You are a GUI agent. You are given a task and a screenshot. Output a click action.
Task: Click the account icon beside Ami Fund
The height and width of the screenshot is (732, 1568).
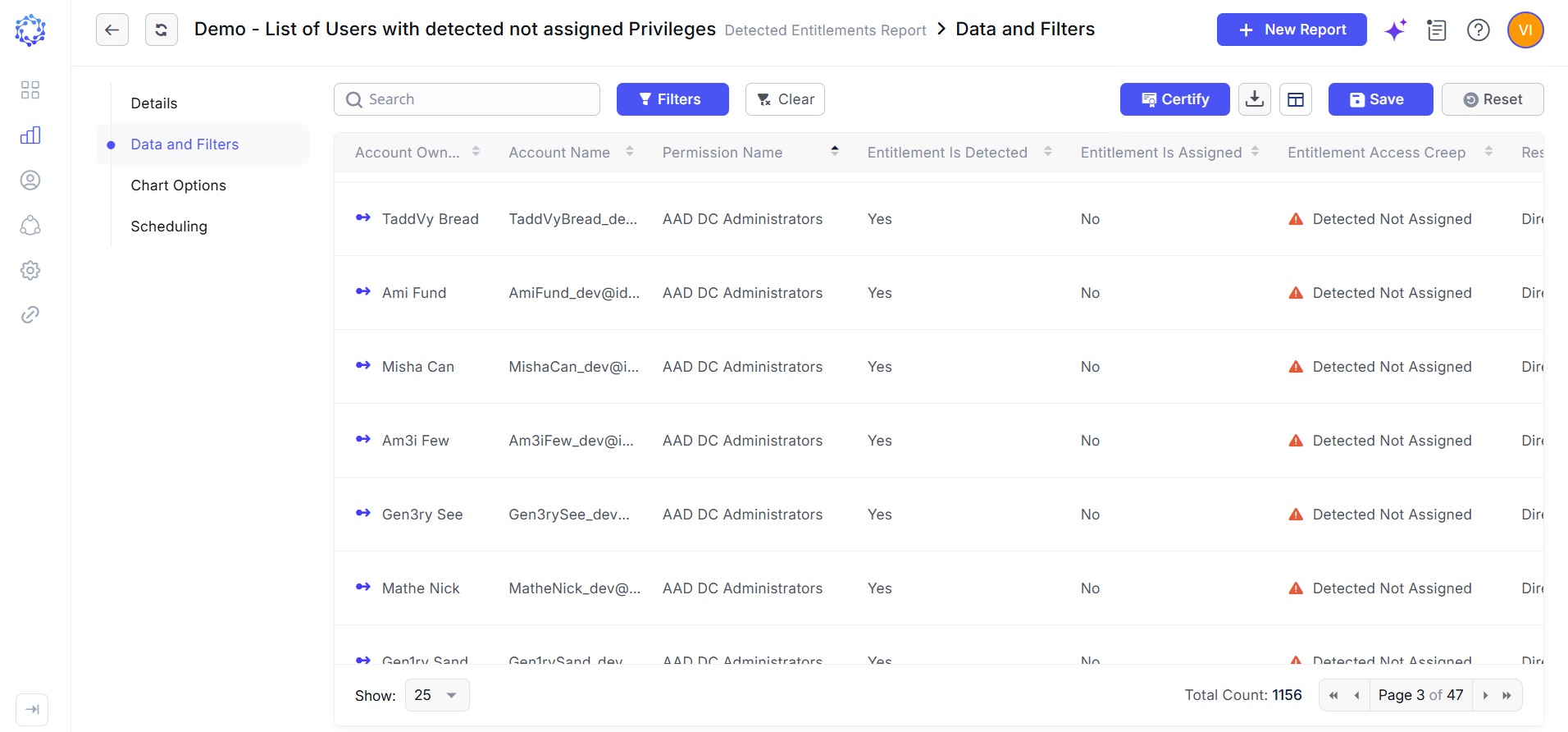pos(363,291)
